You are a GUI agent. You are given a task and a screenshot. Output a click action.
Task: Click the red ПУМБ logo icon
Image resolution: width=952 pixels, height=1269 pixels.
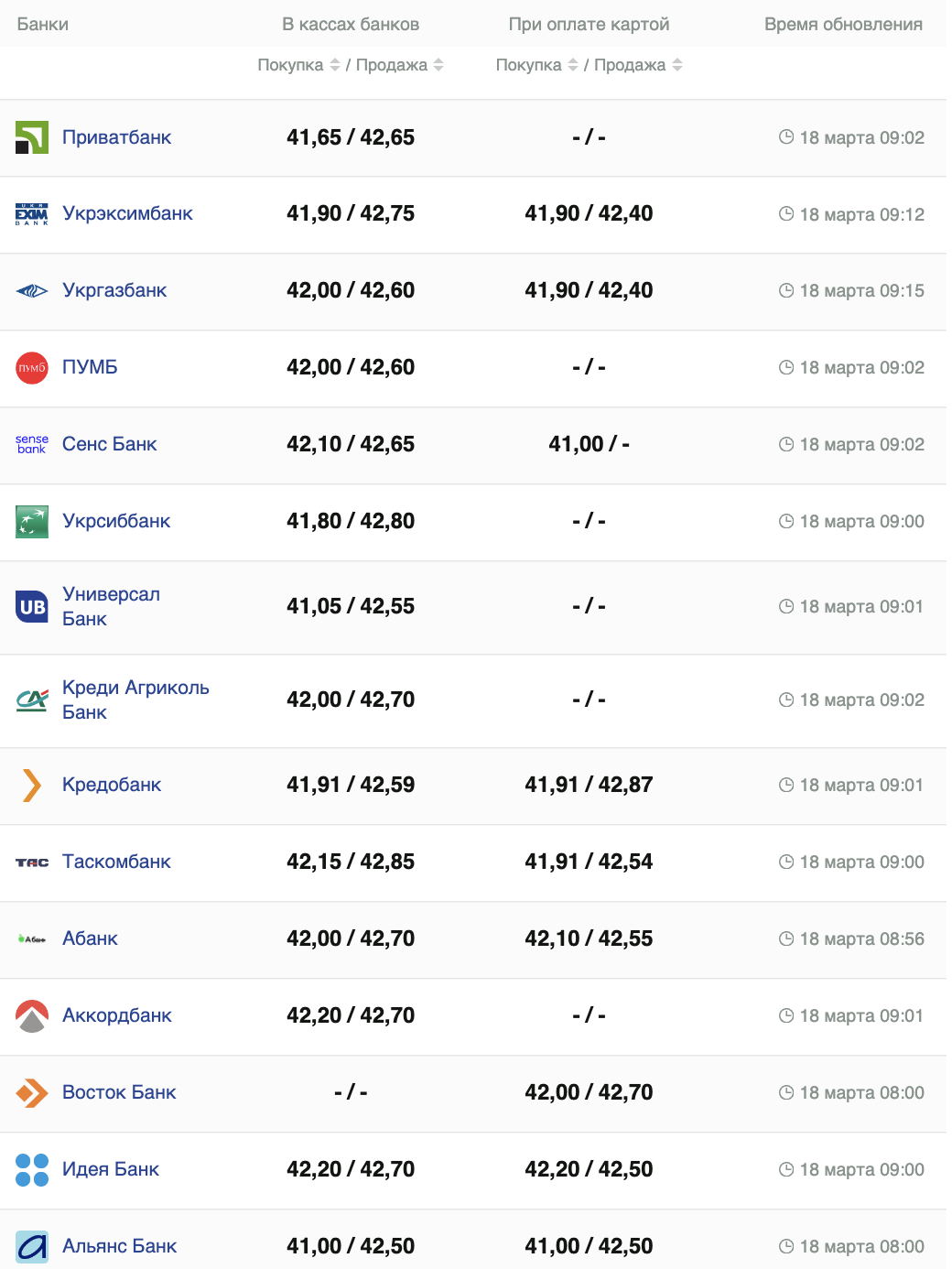(x=32, y=368)
